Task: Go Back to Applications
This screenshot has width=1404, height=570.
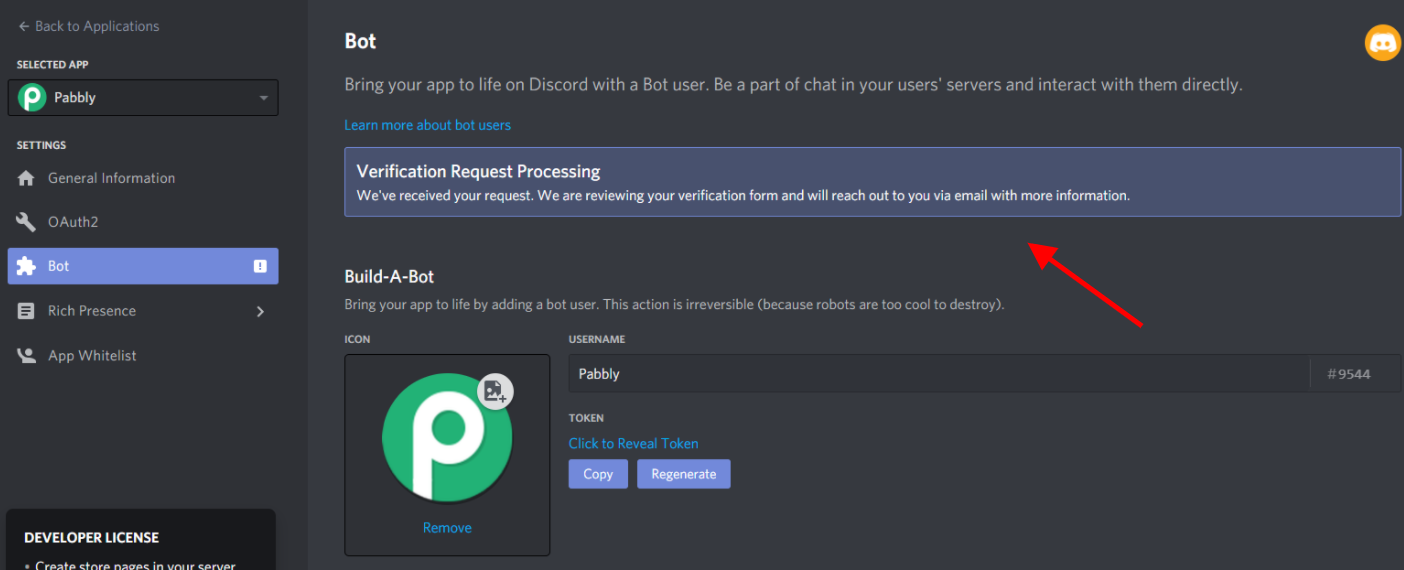Action: (x=88, y=26)
